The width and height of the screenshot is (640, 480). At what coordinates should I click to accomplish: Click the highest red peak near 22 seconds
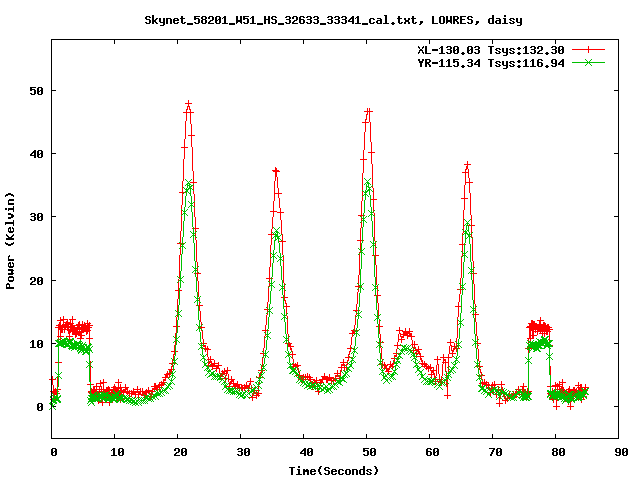coord(188,104)
